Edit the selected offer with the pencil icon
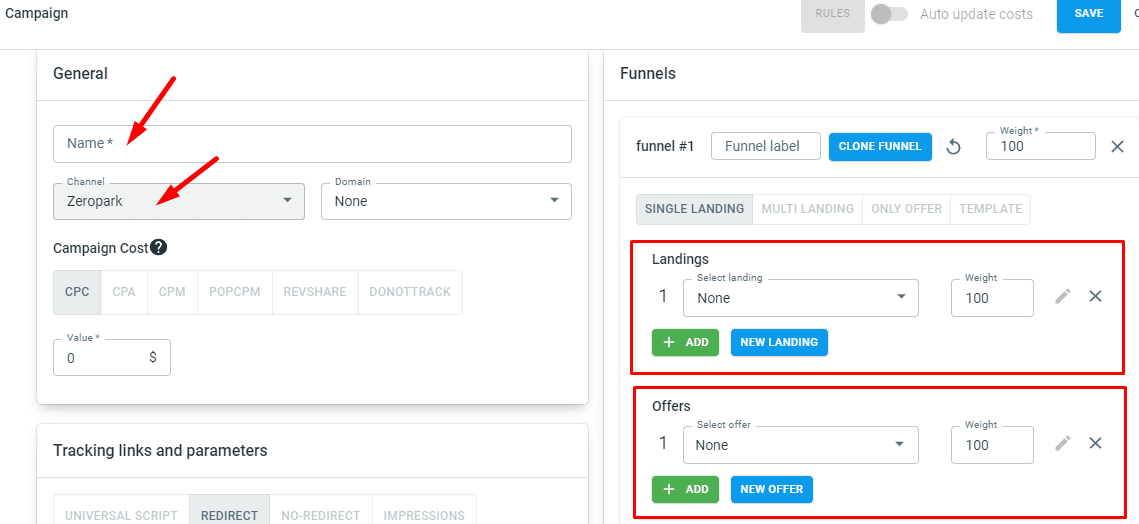Screen dimensions: 1139x524 tap(1063, 443)
